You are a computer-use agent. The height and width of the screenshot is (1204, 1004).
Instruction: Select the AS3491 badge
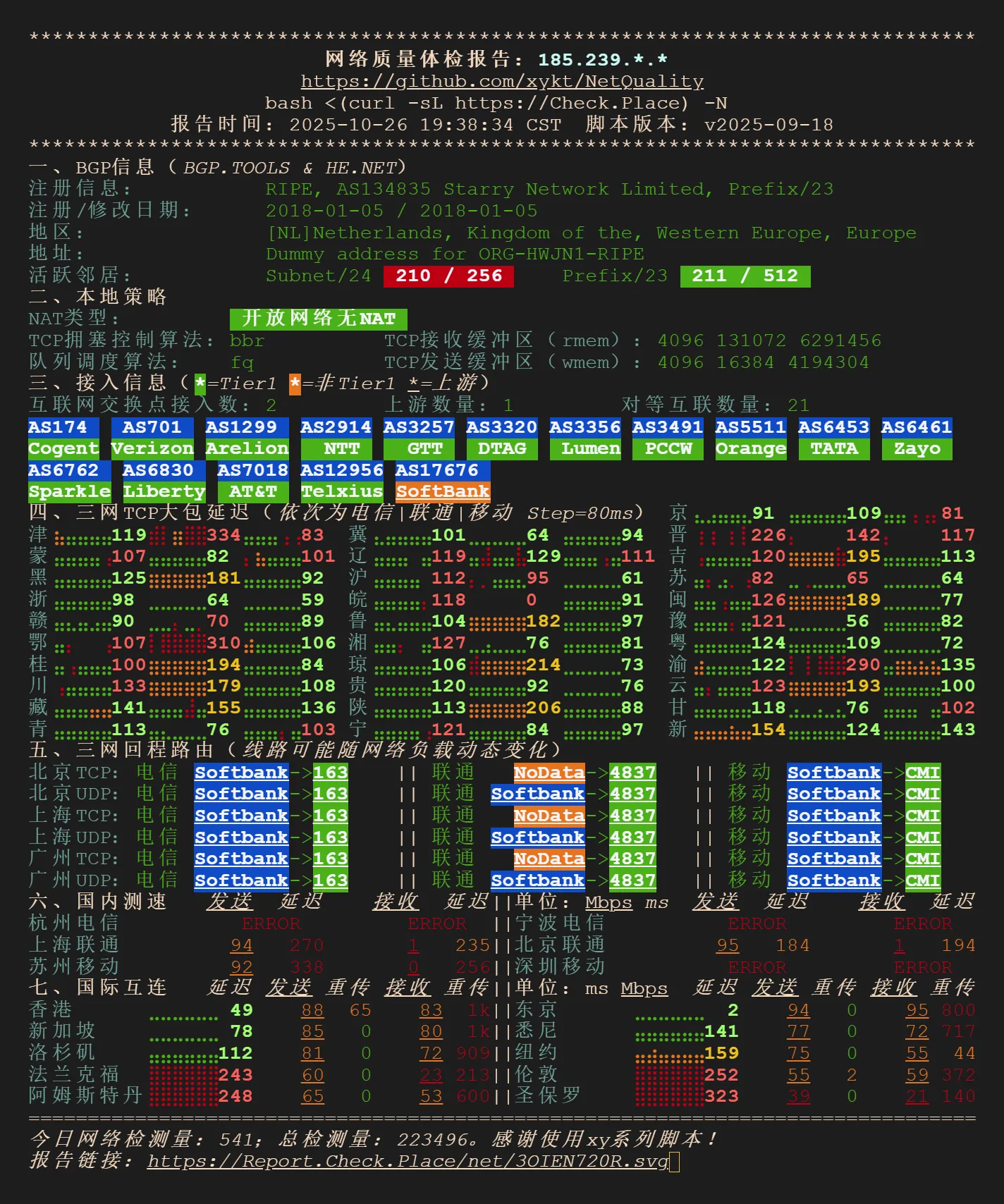pos(668,427)
